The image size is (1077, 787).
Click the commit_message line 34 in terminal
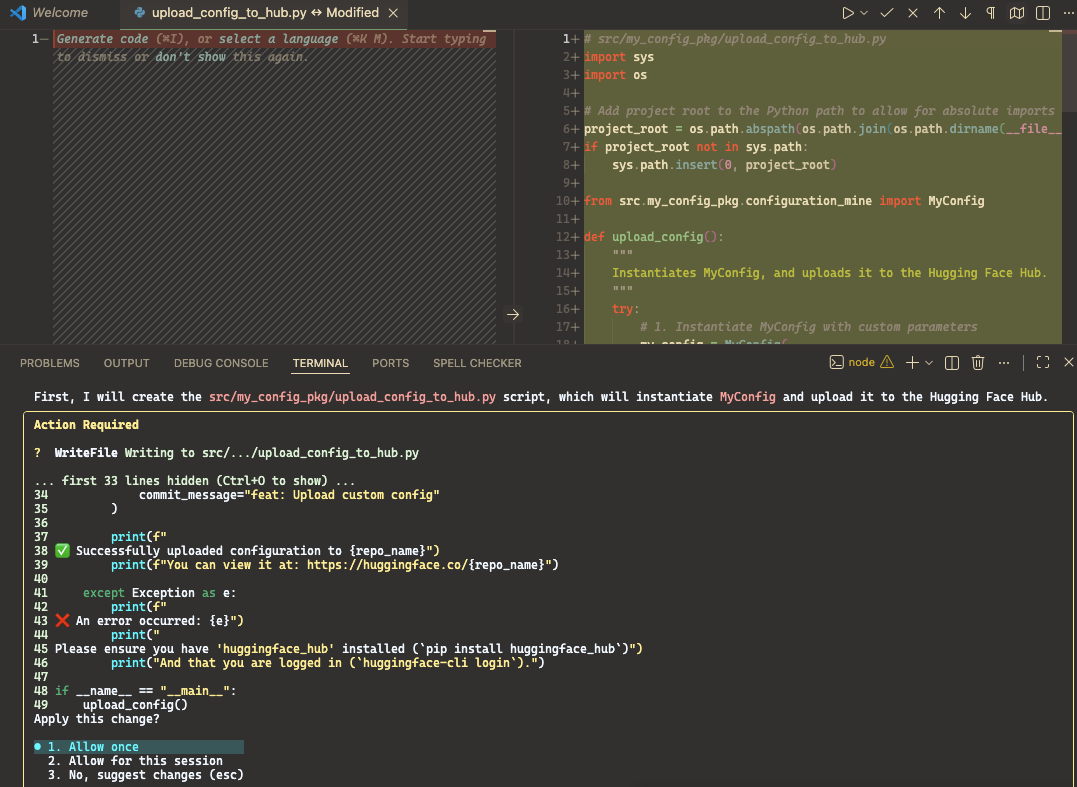point(289,494)
